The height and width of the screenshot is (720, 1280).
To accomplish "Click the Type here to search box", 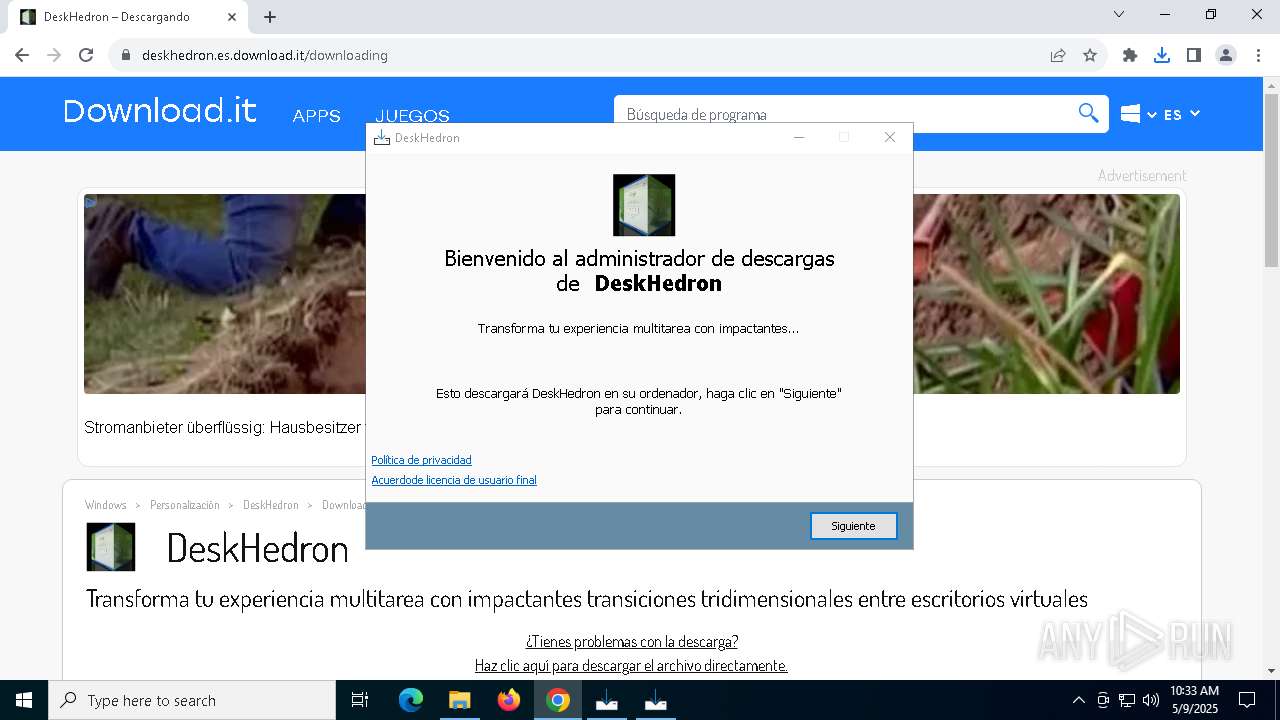I will pyautogui.click(x=192, y=700).
